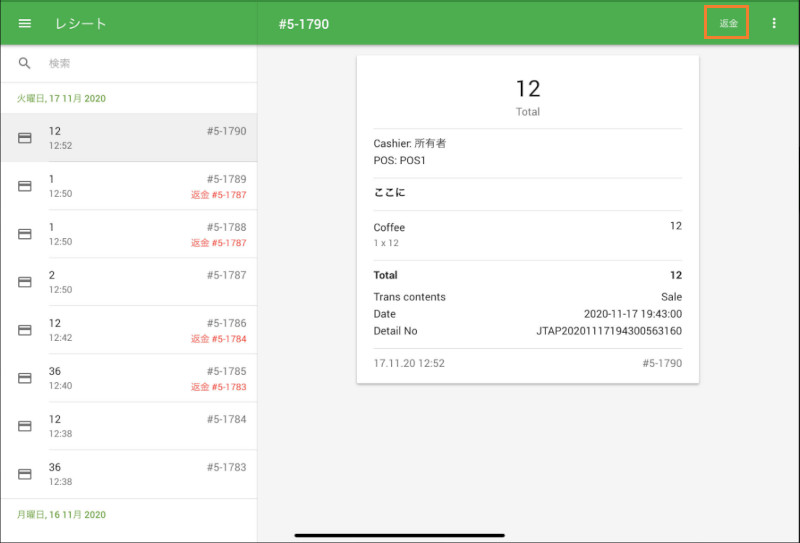Screen dimensions: 800x543
Task: Click the レシート header title
Action: point(81,23)
